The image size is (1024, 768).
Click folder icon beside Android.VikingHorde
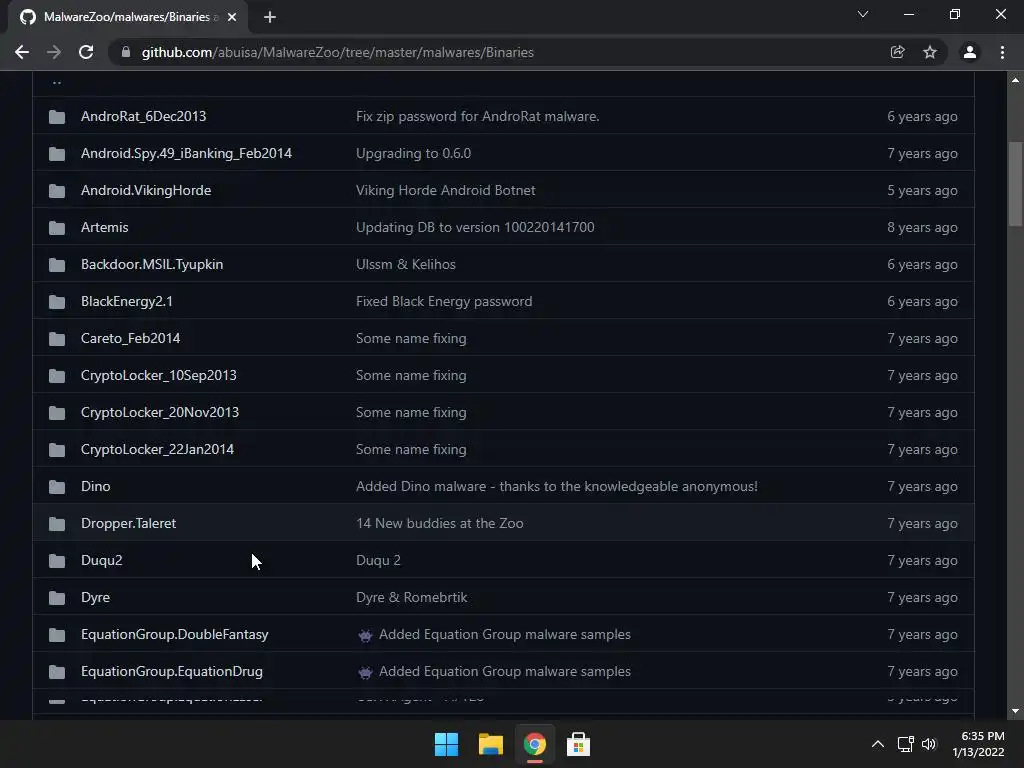click(57, 191)
